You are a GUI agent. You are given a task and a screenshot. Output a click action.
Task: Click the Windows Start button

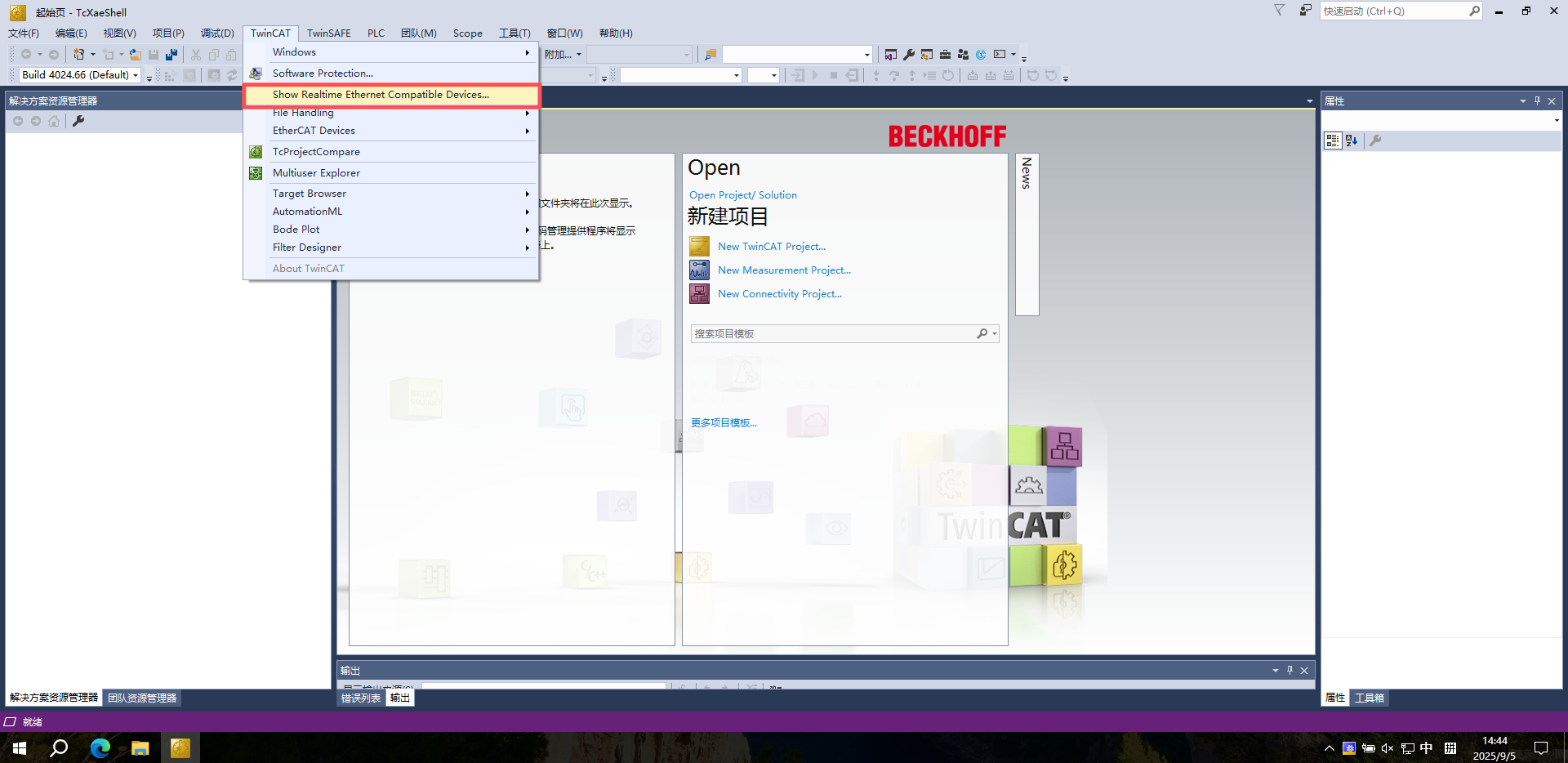pos(20,747)
